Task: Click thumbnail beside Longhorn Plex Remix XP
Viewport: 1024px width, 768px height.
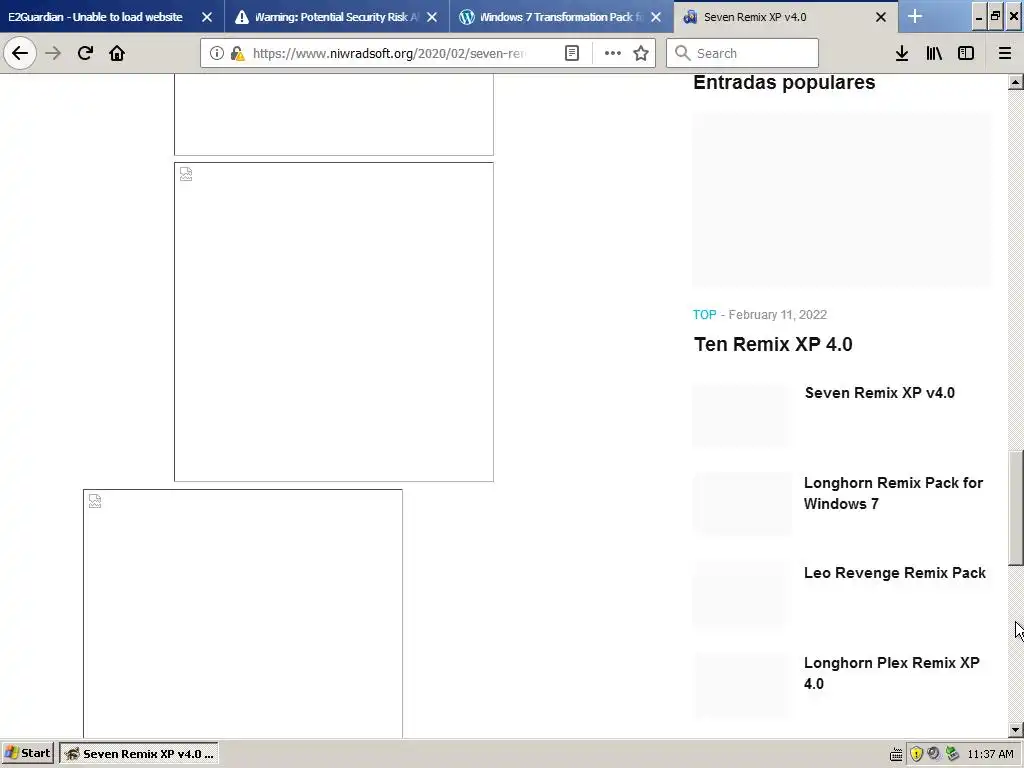Action: [741, 685]
